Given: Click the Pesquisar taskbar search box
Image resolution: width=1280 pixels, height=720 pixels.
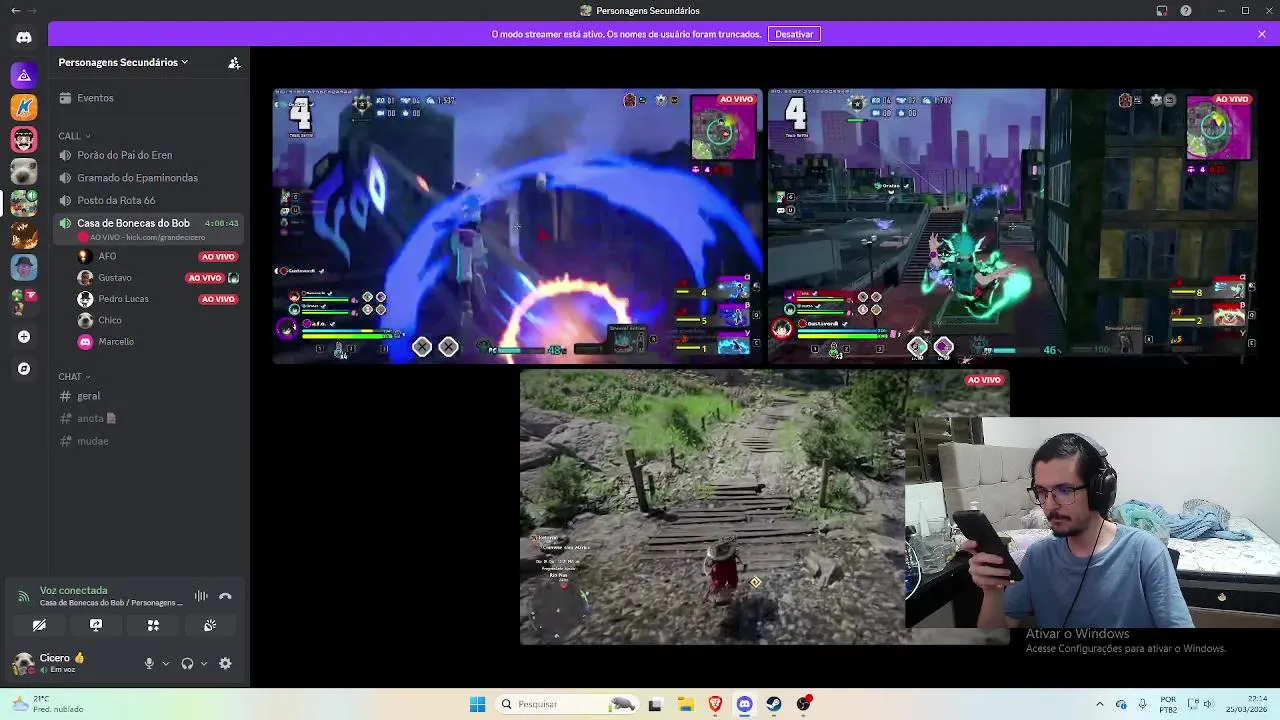Looking at the screenshot, I should coord(568,704).
